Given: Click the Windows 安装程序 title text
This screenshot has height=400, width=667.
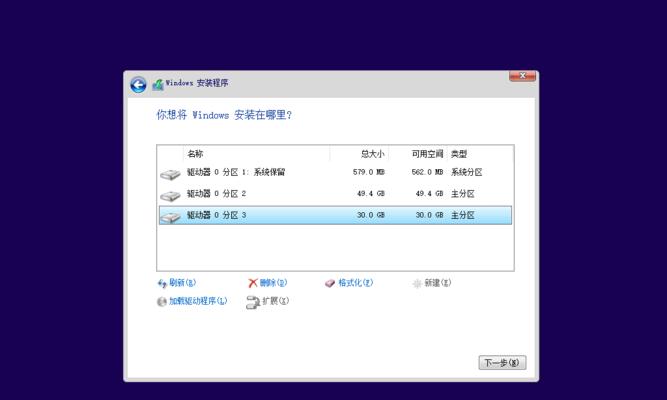Looking at the screenshot, I should 197,83.
